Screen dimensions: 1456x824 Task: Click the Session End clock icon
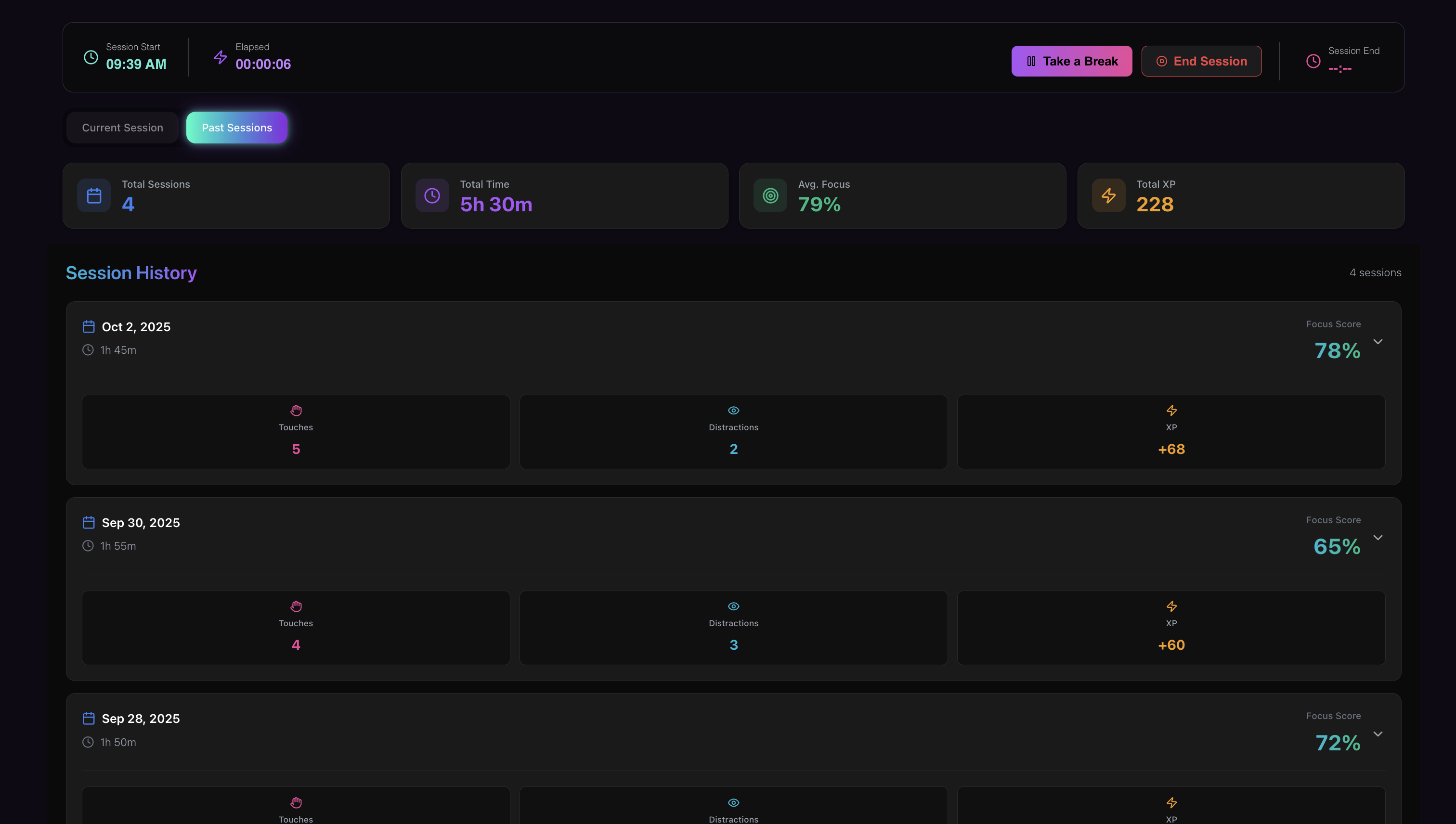click(1313, 61)
